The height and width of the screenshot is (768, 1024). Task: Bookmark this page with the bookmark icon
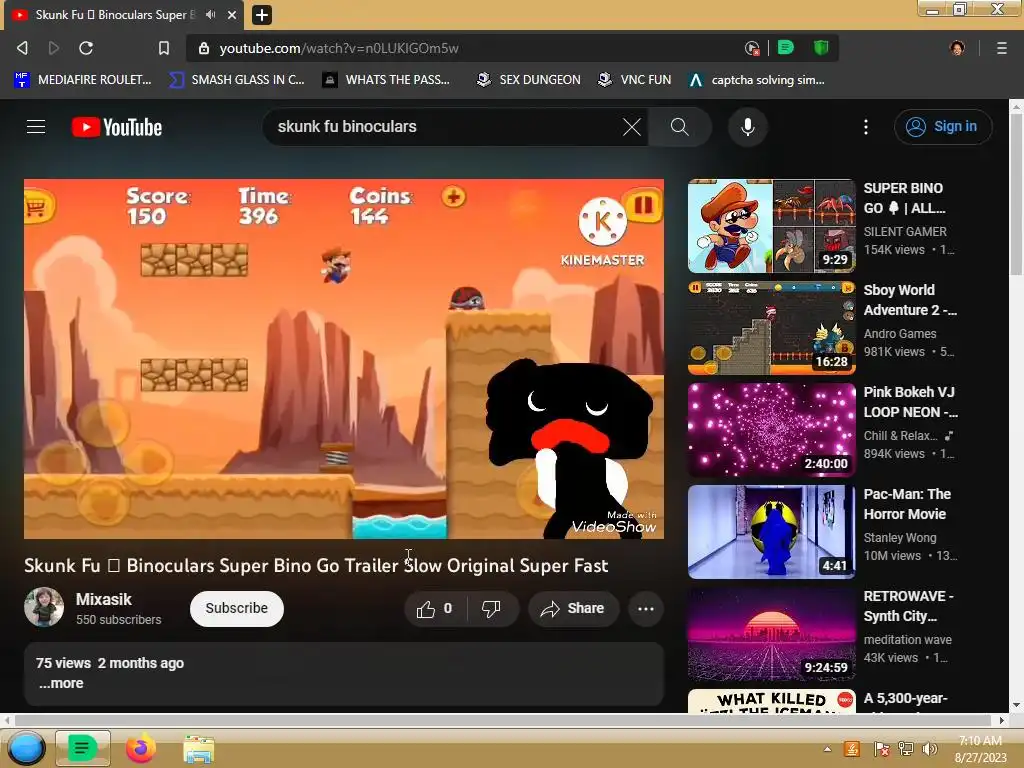point(164,48)
